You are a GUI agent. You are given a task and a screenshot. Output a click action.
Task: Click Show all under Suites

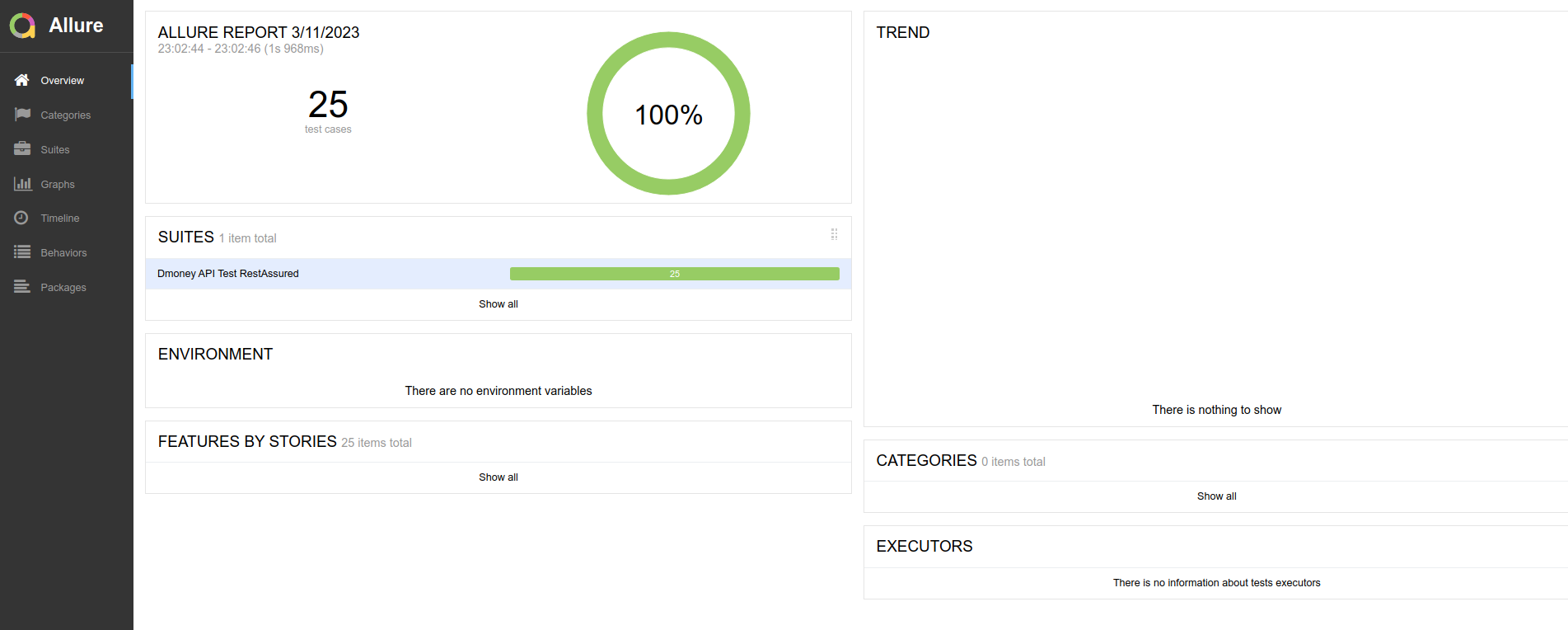pyautogui.click(x=498, y=304)
